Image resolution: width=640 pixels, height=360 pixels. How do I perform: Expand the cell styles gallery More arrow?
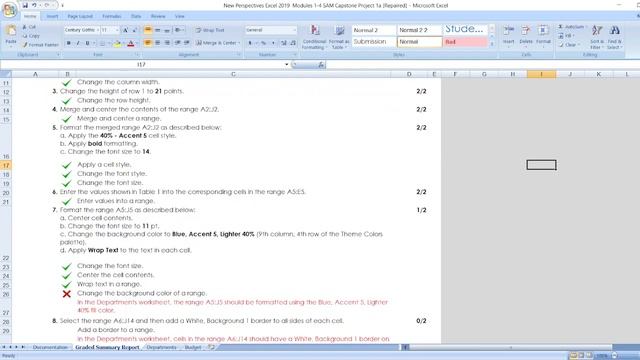point(492,44)
